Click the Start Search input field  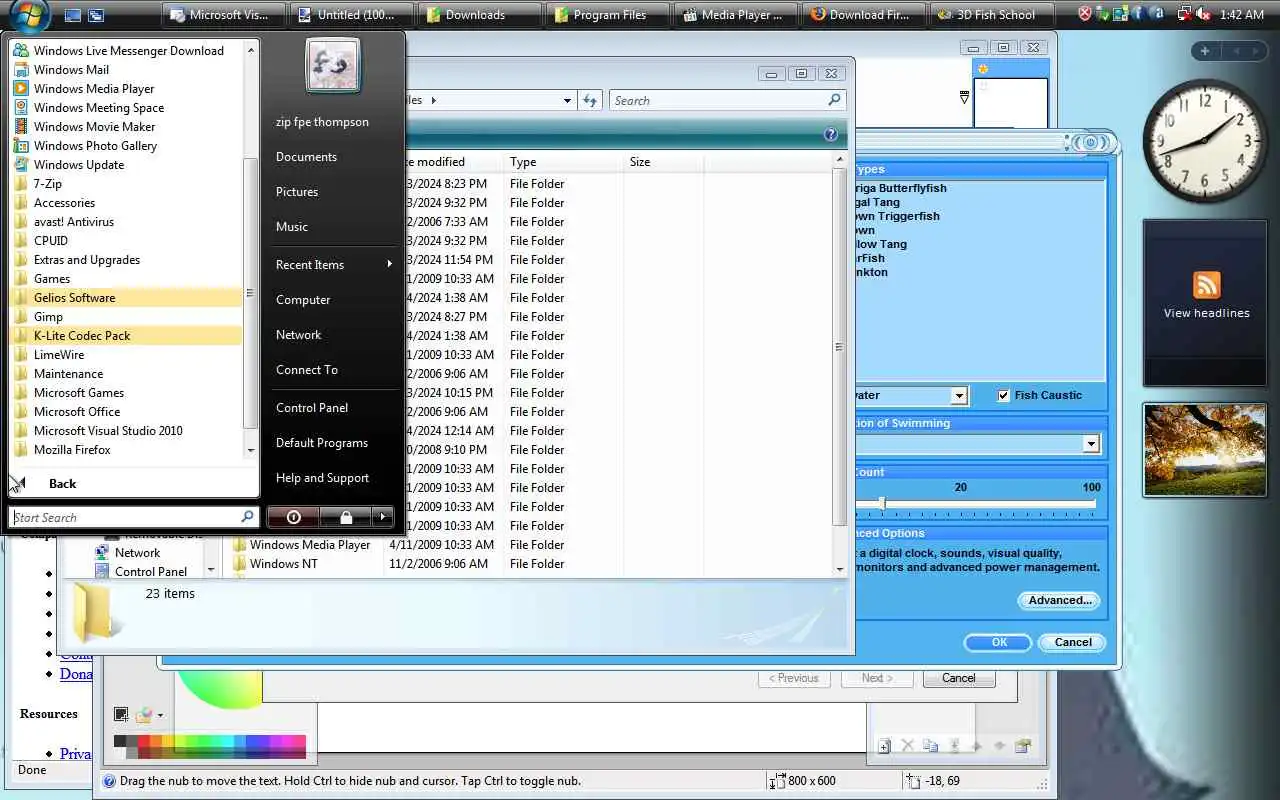(x=133, y=517)
